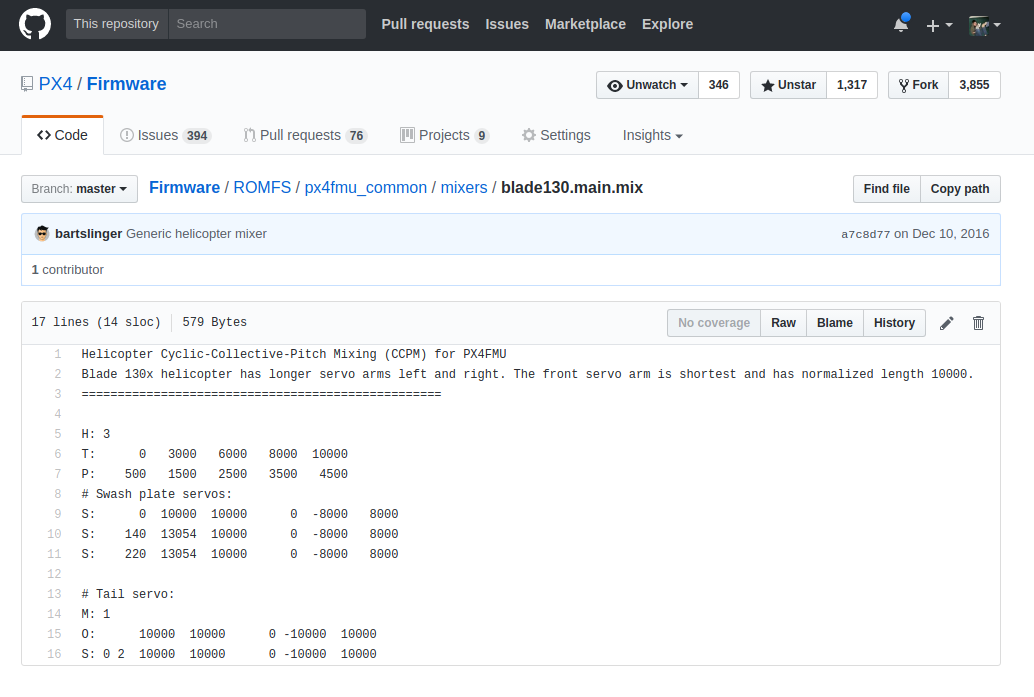Unstar the Firmware repository
Screen dimensions: 1034x697
(x=787, y=84)
